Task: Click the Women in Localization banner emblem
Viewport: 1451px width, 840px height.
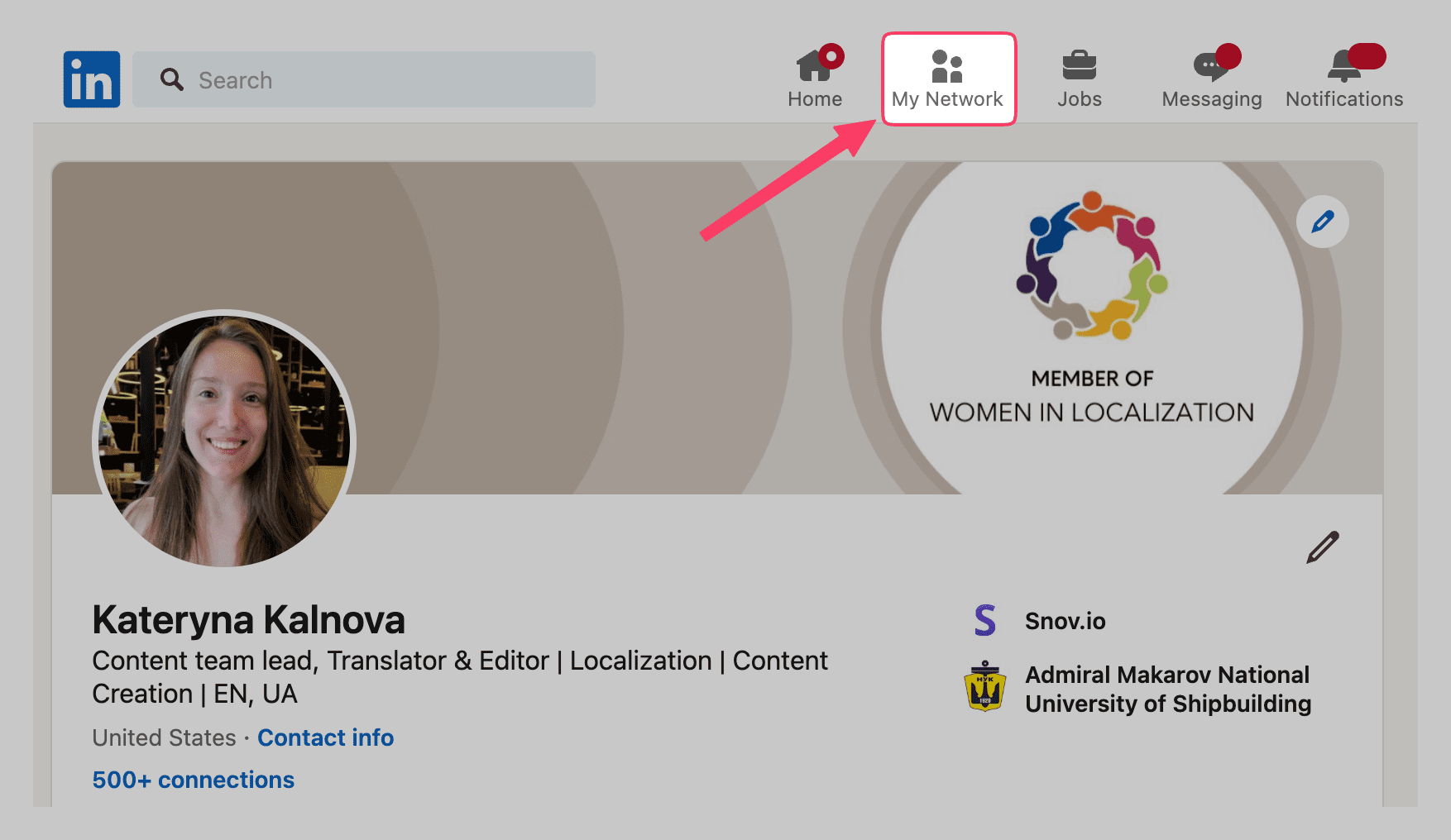Action: pyautogui.click(x=1091, y=266)
